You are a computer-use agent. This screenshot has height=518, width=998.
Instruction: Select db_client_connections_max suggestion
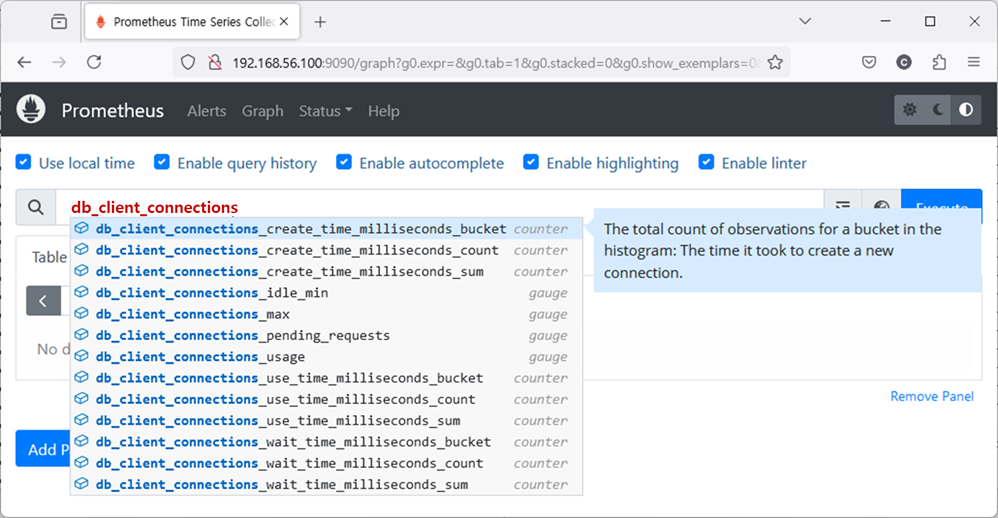click(x=327, y=314)
